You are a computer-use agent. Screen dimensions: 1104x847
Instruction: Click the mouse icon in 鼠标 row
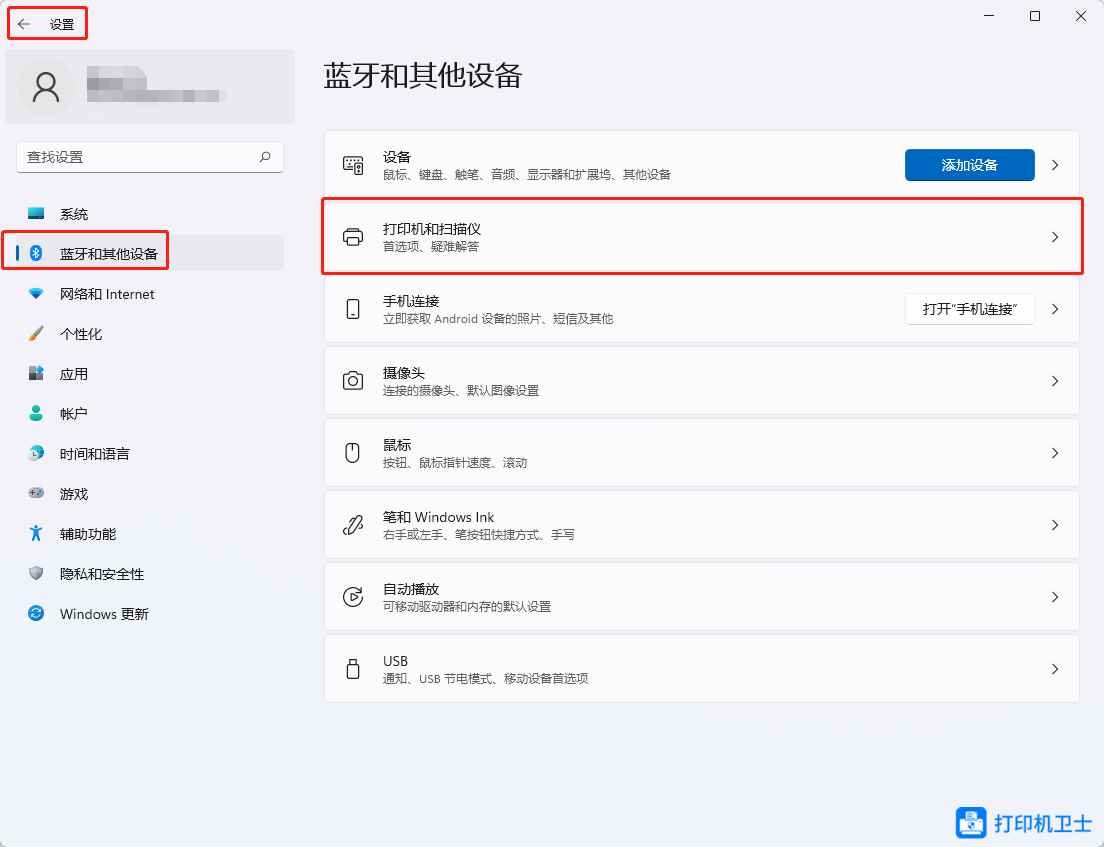click(353, 453)
